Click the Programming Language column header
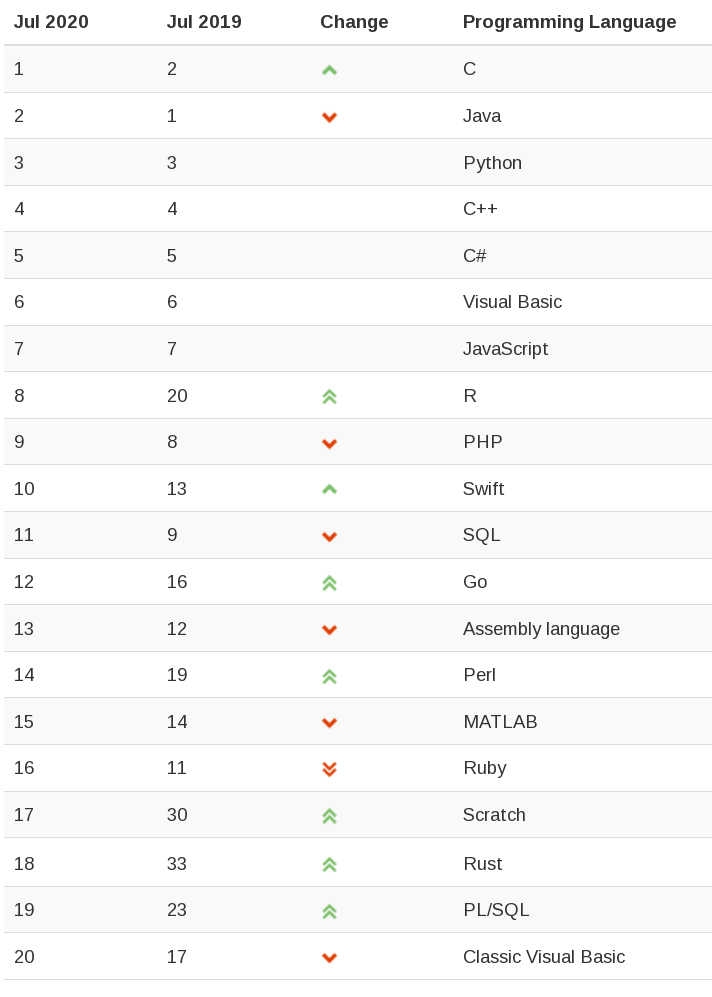 coord(569,22)
